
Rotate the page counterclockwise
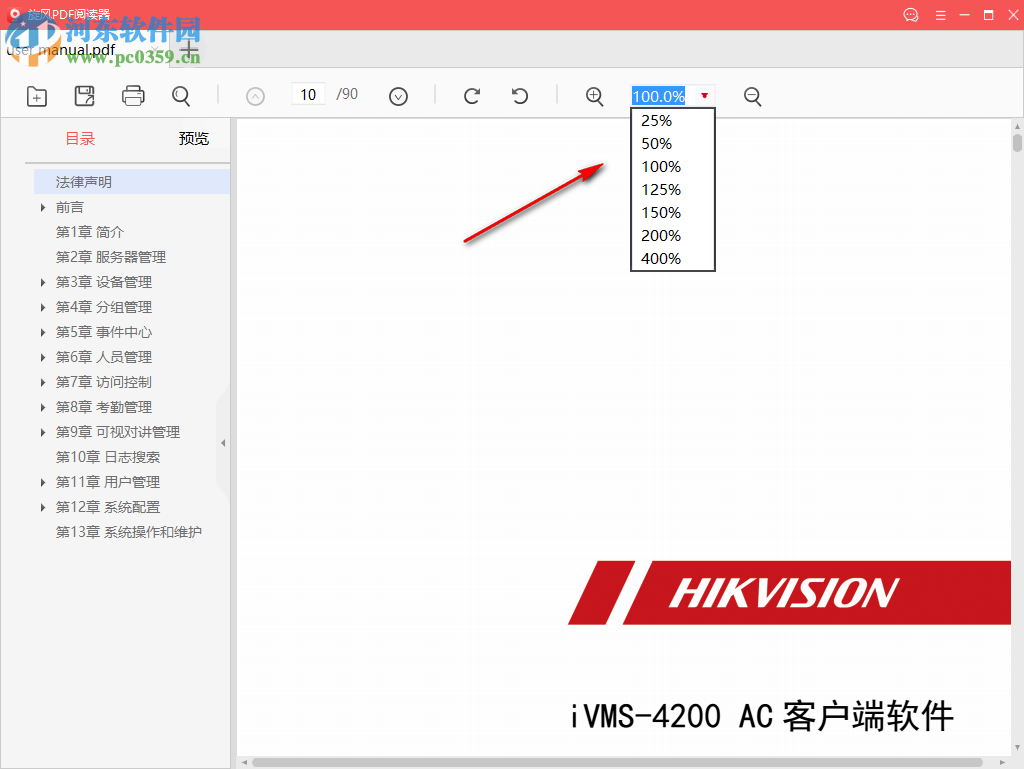click(519, 95)
